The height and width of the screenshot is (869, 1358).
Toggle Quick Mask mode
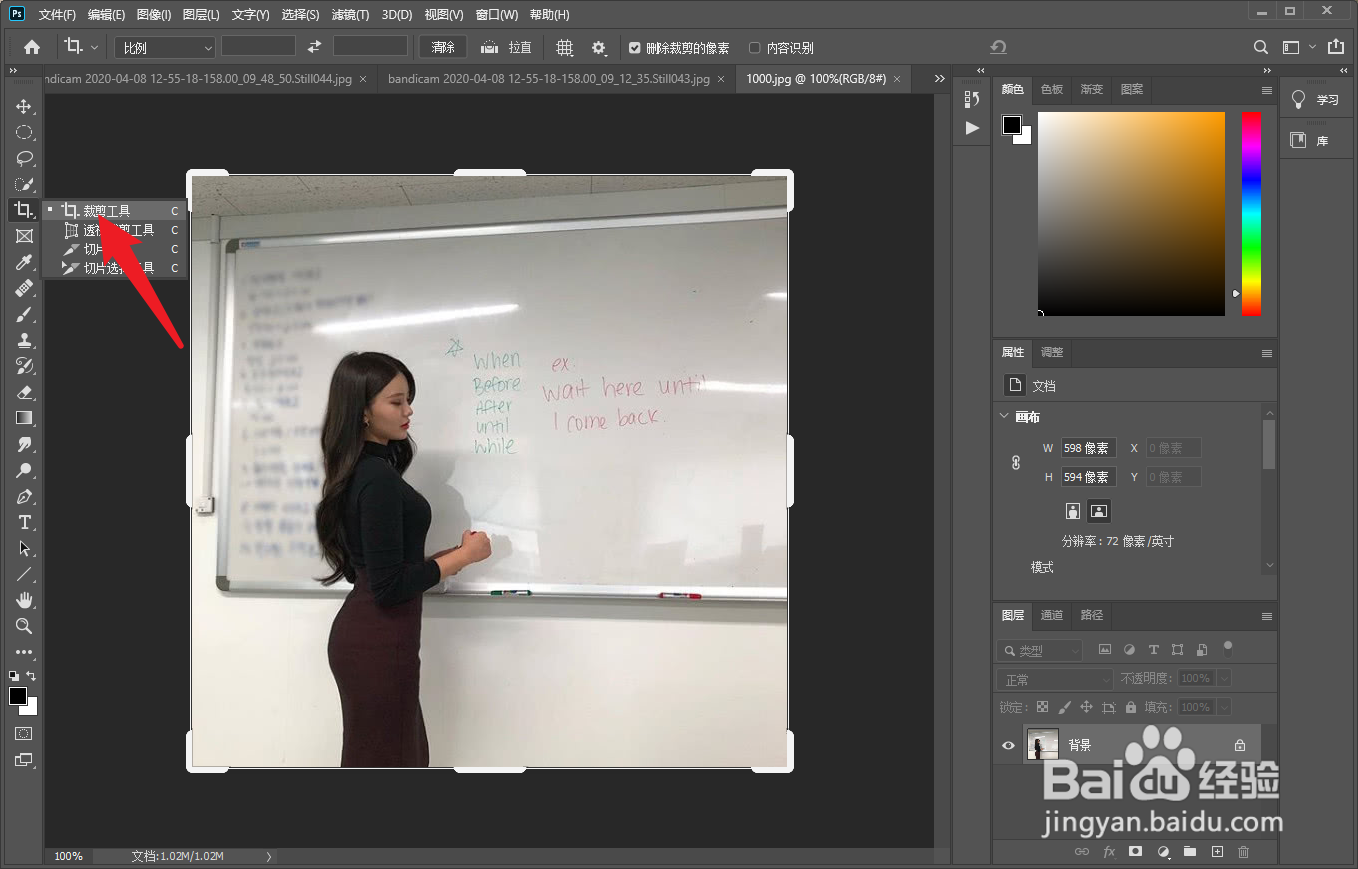click(24, 734)
